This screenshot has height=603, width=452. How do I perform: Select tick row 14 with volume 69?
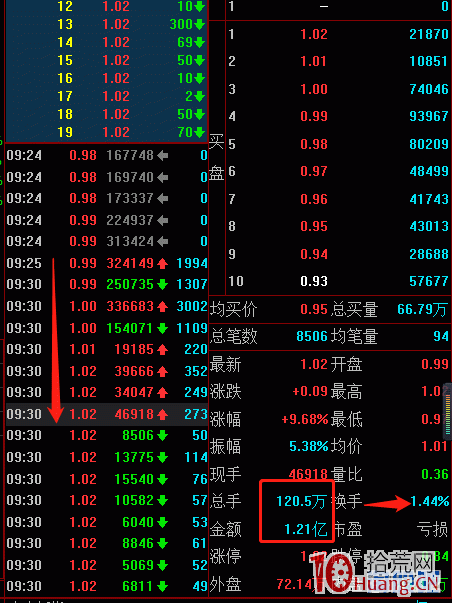[x=107, y=42]
